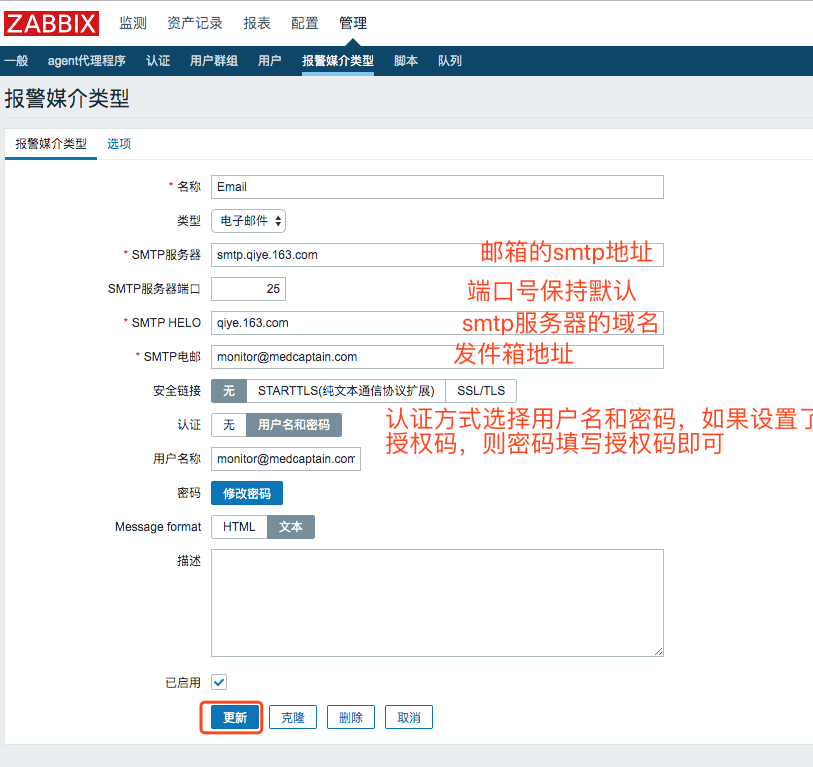Go to the 队列 submenu
This screenshot has width=813, height=767.
(450, 61)
